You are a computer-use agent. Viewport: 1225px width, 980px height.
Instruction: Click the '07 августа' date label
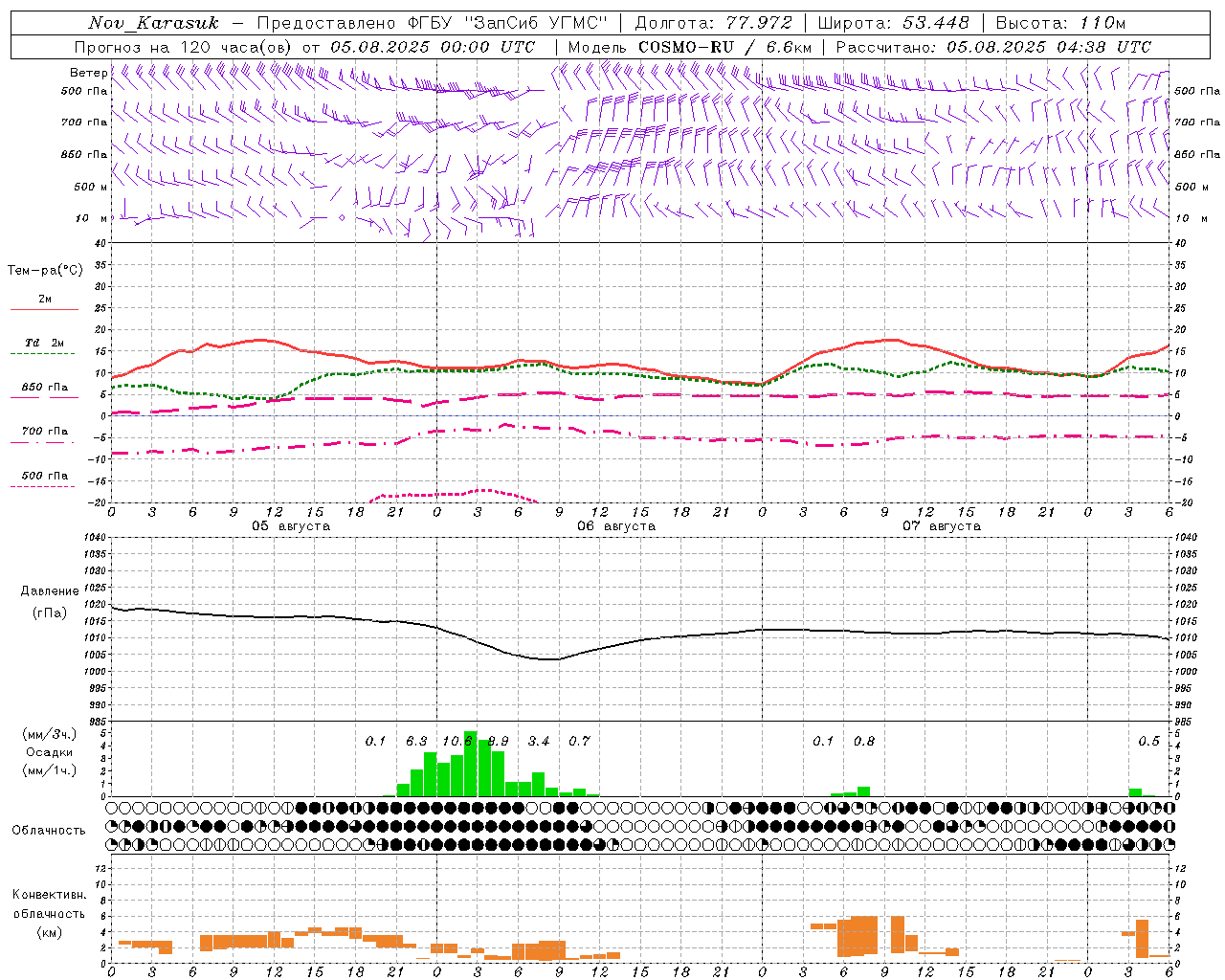tap(942, 526)
